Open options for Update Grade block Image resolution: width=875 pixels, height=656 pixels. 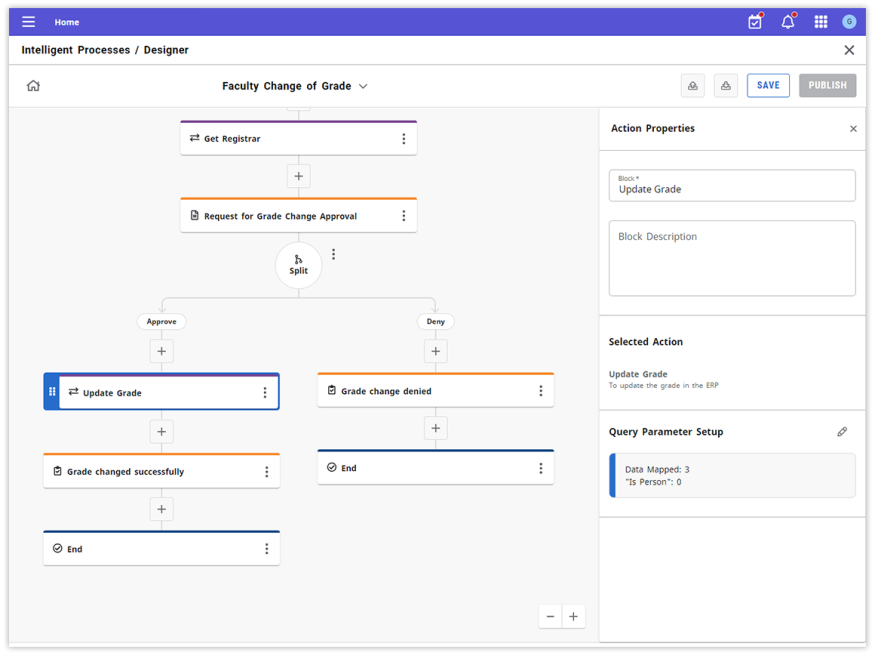[265, 393]
